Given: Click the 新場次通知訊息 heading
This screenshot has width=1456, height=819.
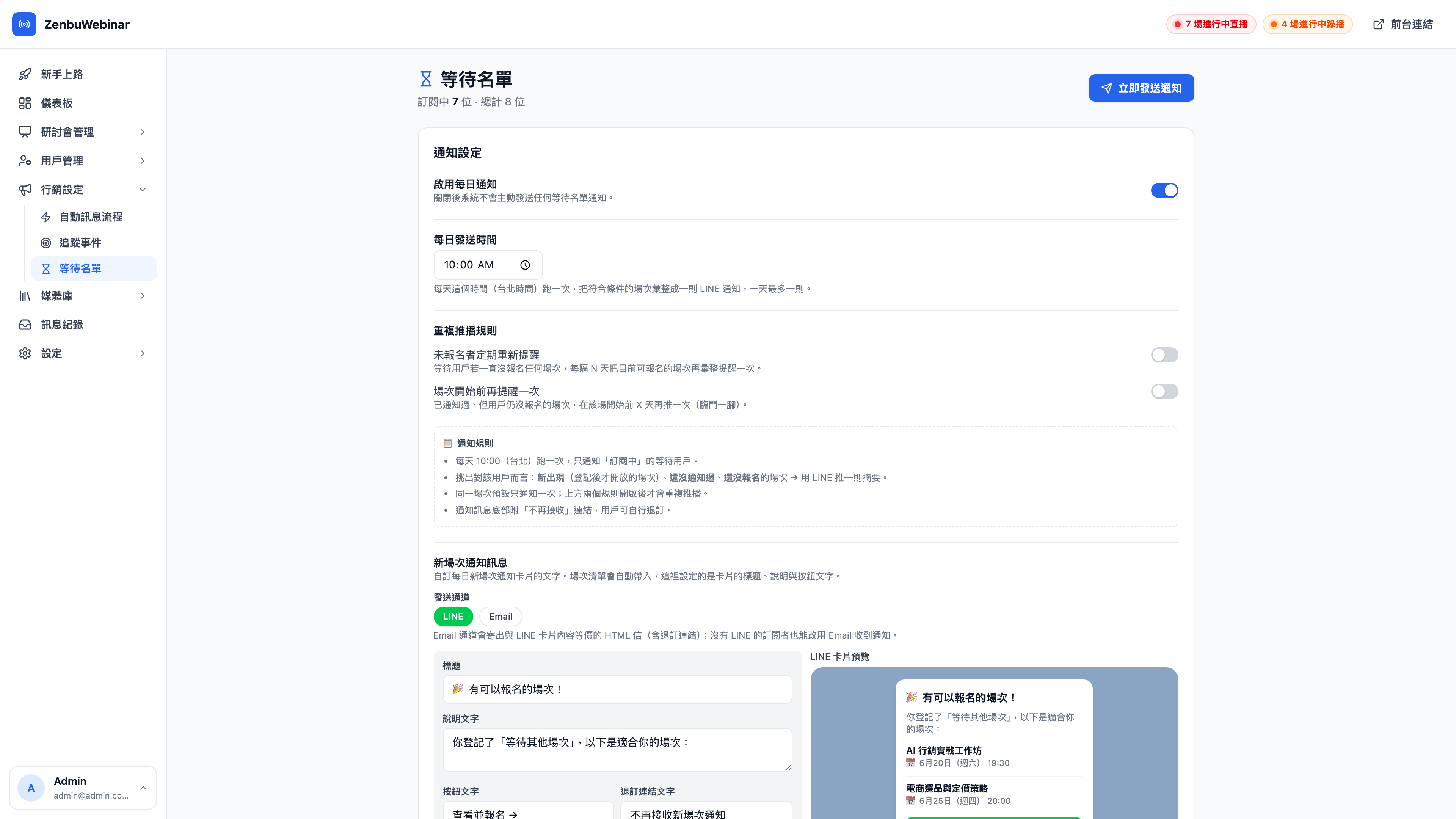Looking at the screenshot, I should point(470,562).
